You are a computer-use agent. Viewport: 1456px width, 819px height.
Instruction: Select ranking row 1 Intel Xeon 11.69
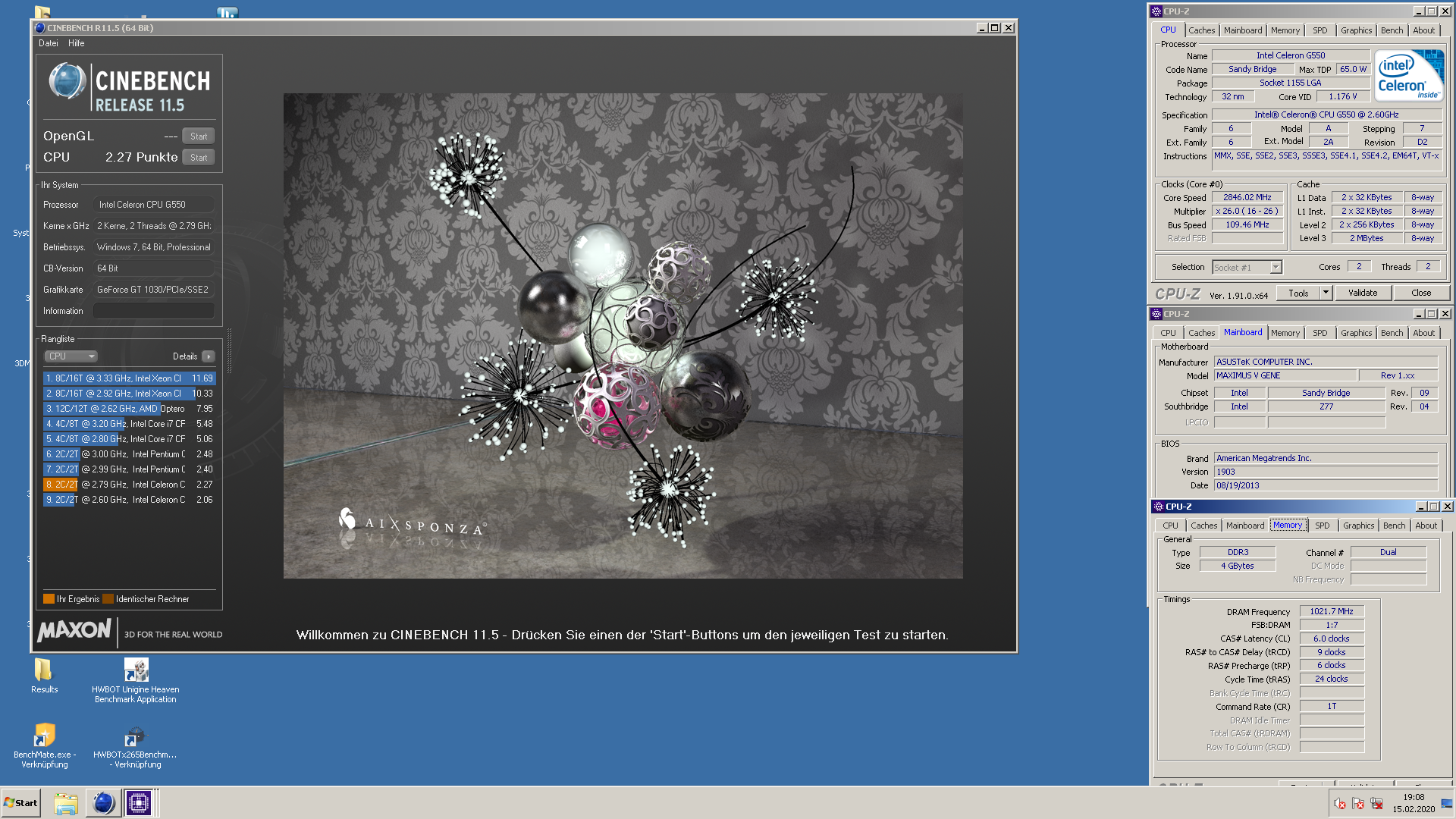click(x=130, y=378)
